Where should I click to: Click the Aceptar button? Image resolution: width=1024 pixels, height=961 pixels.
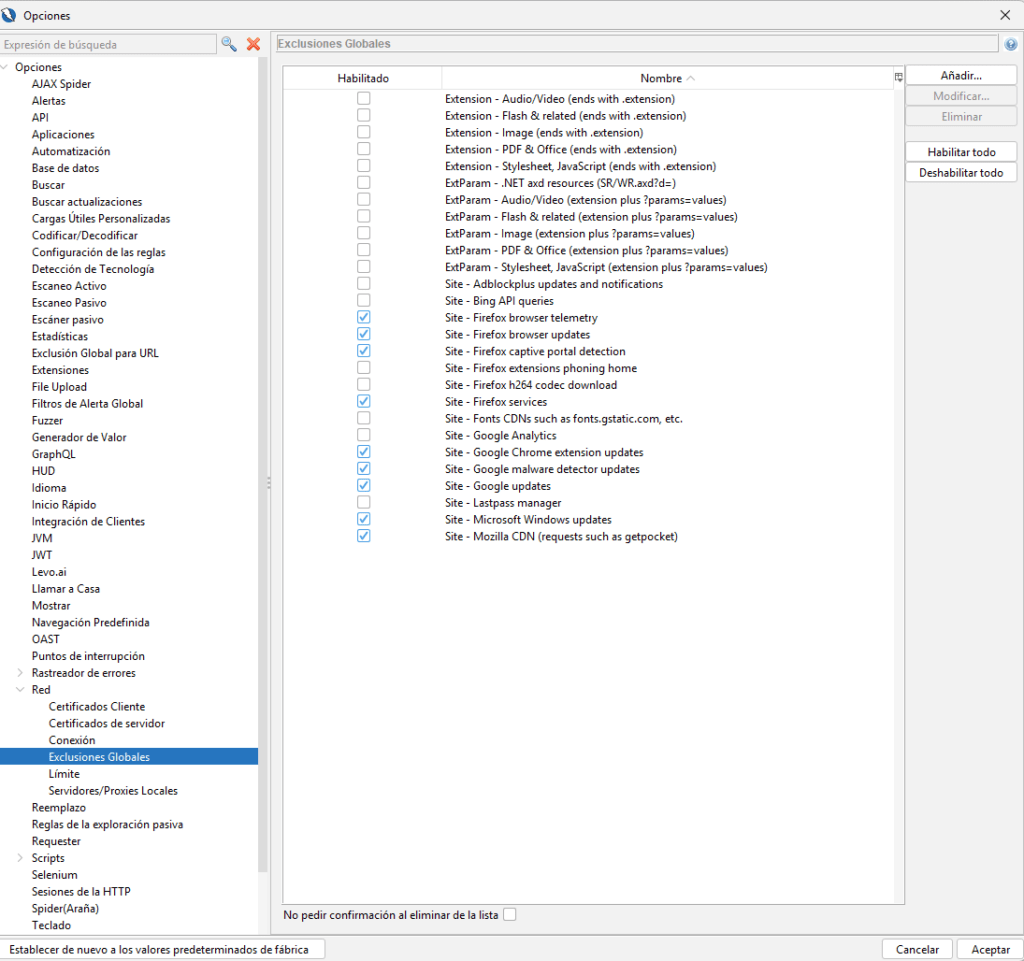coord(990,949)
